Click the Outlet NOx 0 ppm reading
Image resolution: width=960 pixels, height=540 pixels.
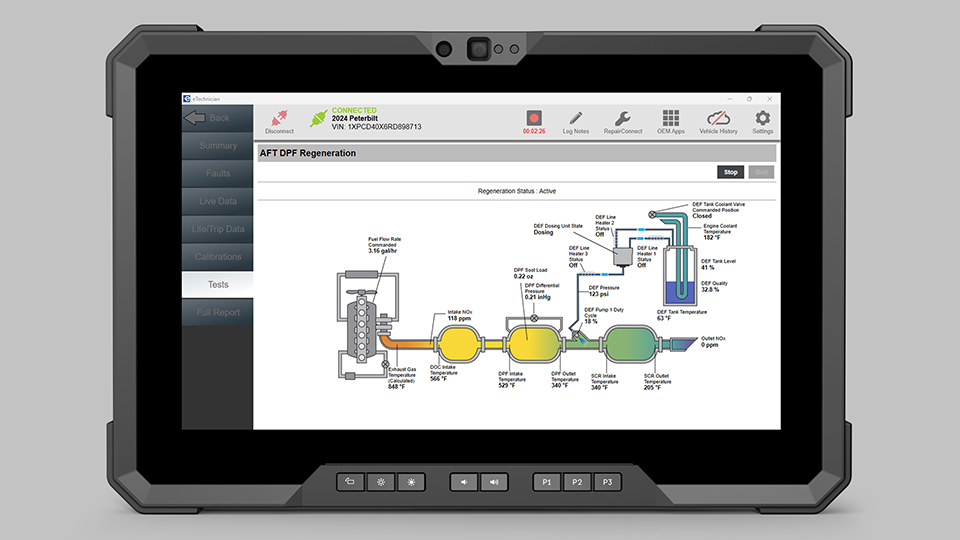[713, 342]
